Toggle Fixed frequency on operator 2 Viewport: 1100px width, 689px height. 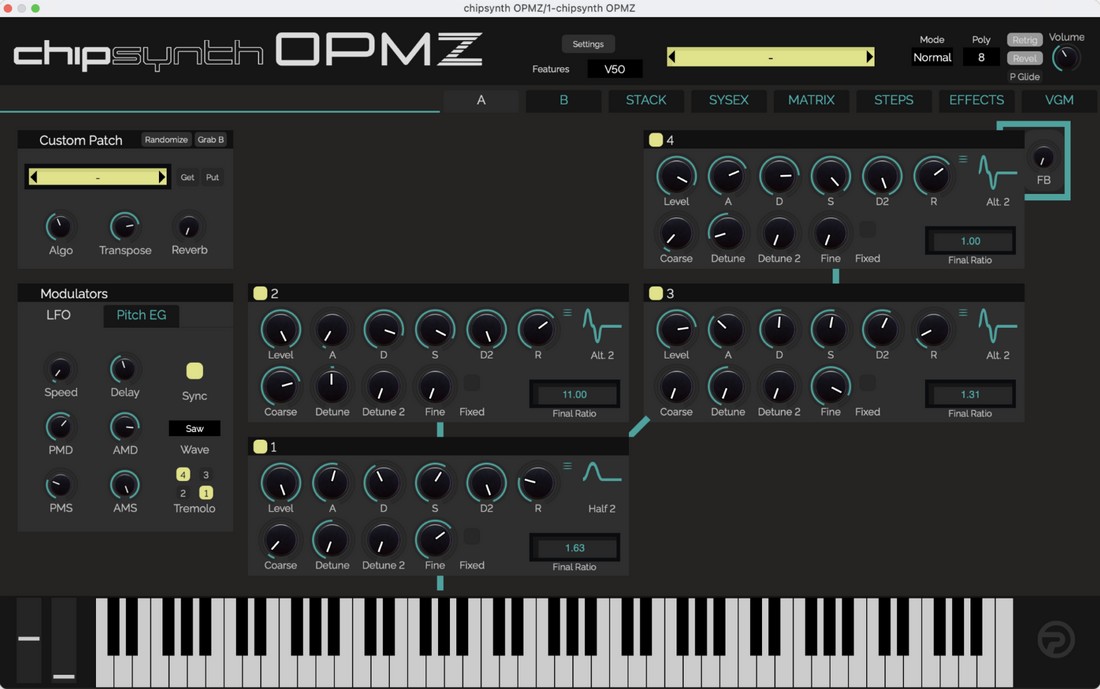coord(471,382)
